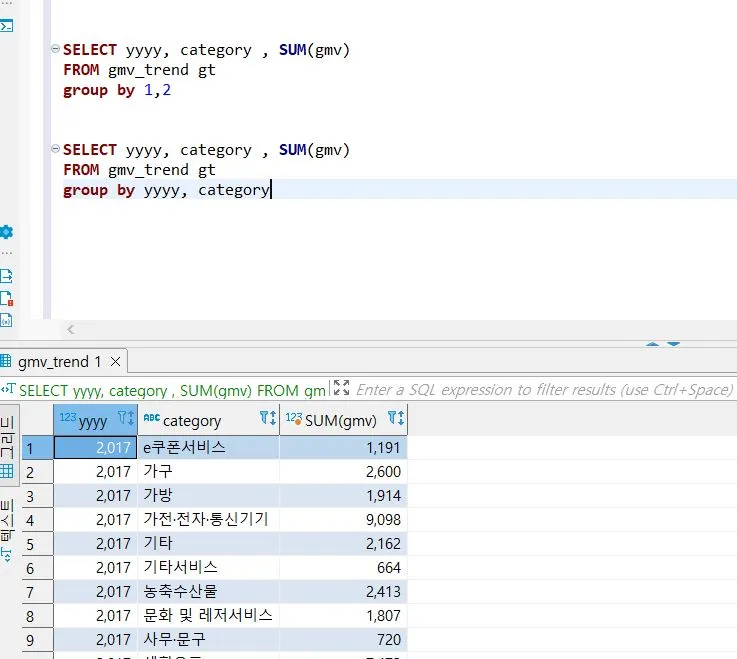Click the 123 type icon on yyyy header
This screenshot has height=659, width=737.
tap(68, 417)
